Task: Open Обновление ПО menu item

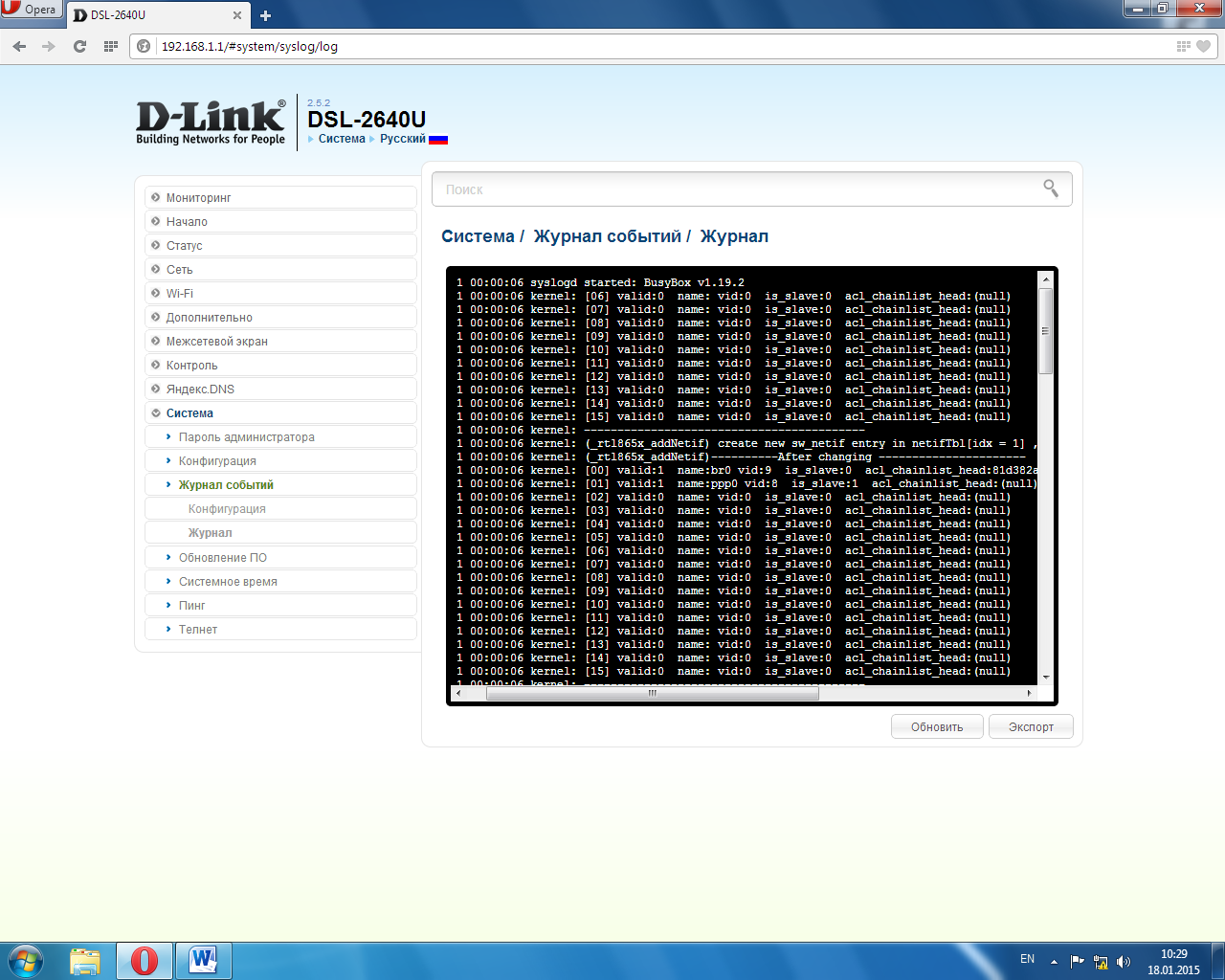Action: 223,558
